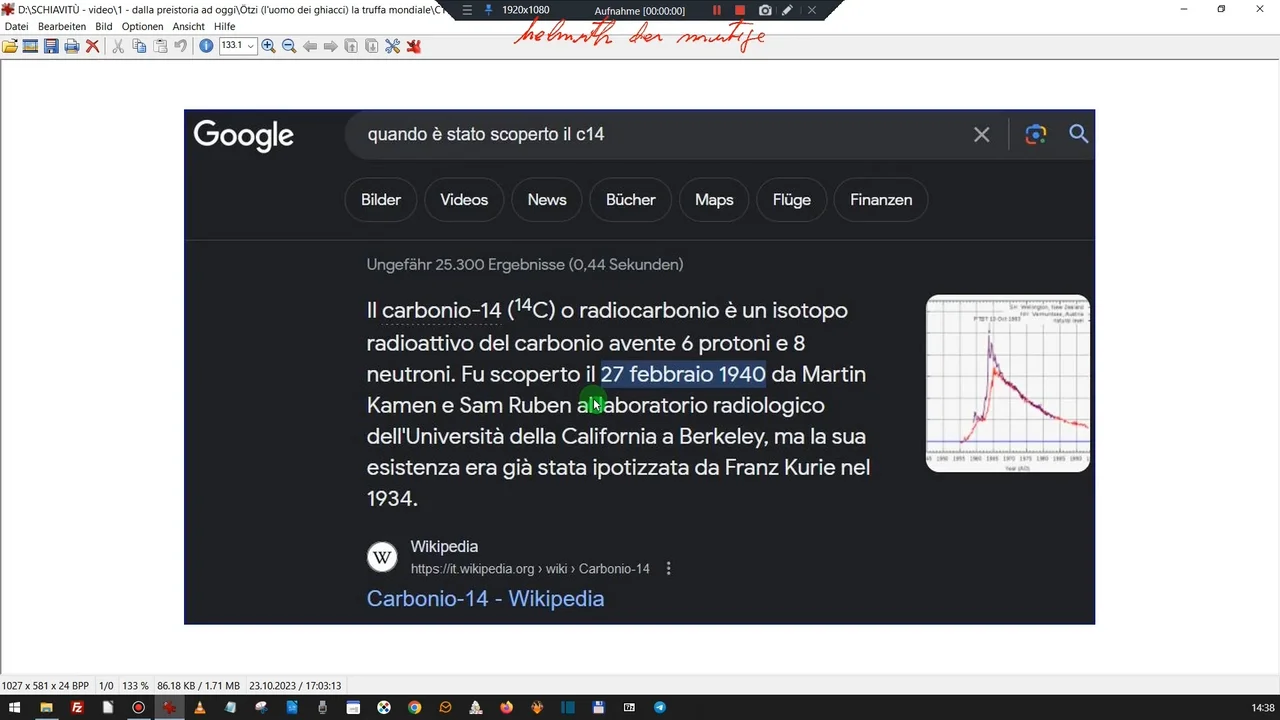Activate recorder pencil drawing tool
Viewport: 1280px width, 720px height.
(788, 10)
